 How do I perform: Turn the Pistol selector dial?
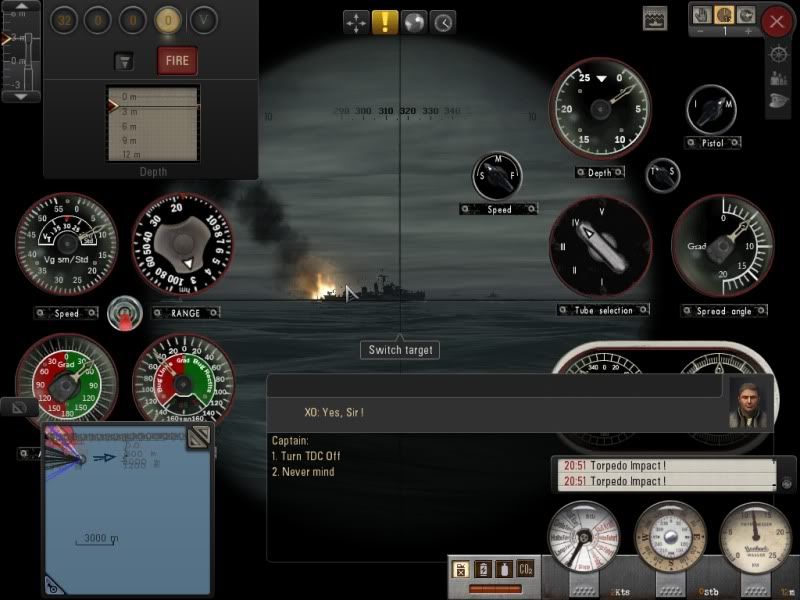711,109
